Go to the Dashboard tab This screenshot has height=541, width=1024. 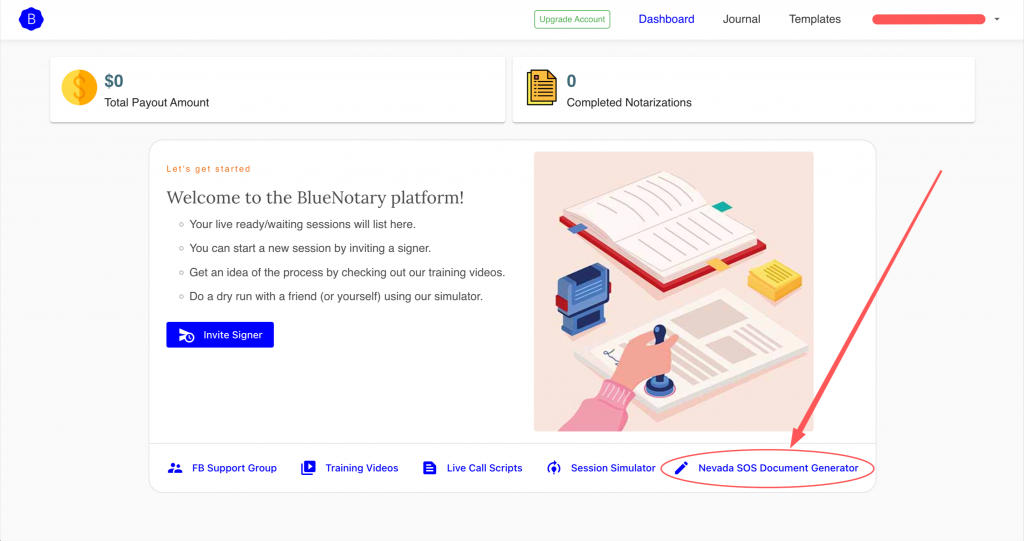[x=666, y=19]
